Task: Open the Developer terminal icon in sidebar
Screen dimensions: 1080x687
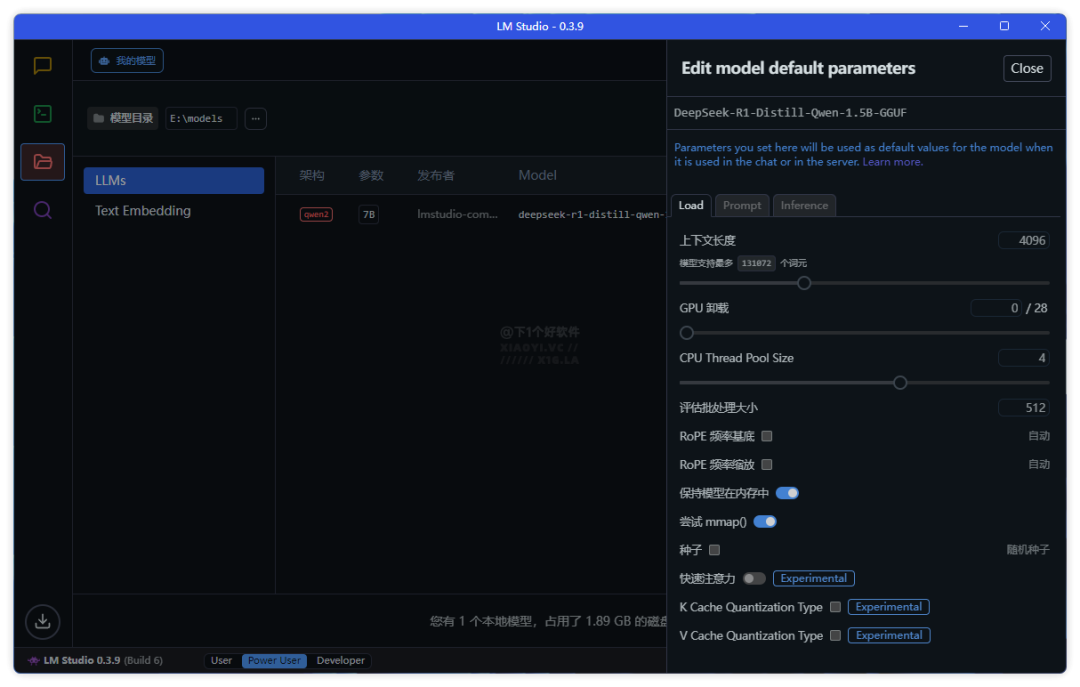Action: click(42, 114)
